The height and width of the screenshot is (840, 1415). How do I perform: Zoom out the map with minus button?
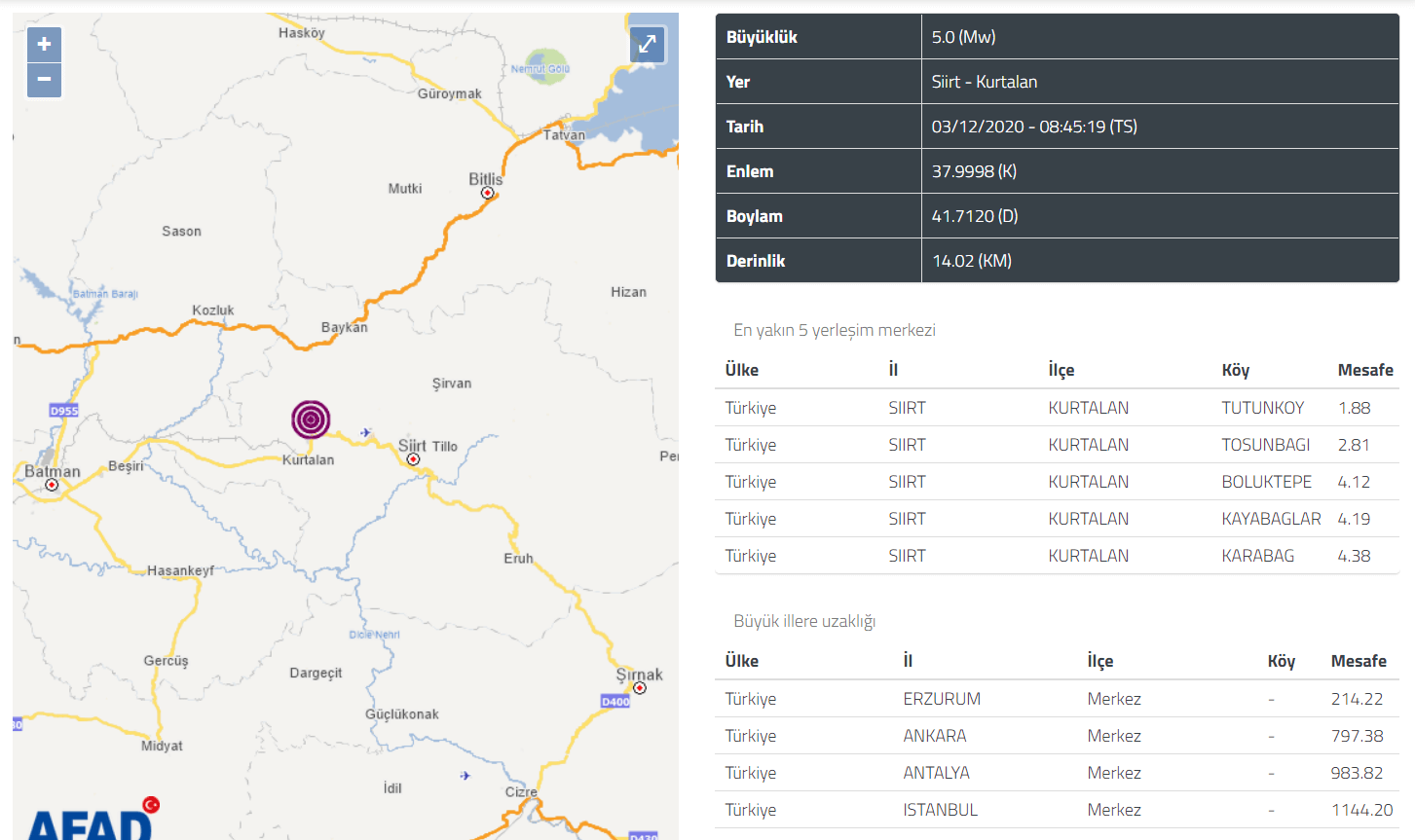(44, 80)
